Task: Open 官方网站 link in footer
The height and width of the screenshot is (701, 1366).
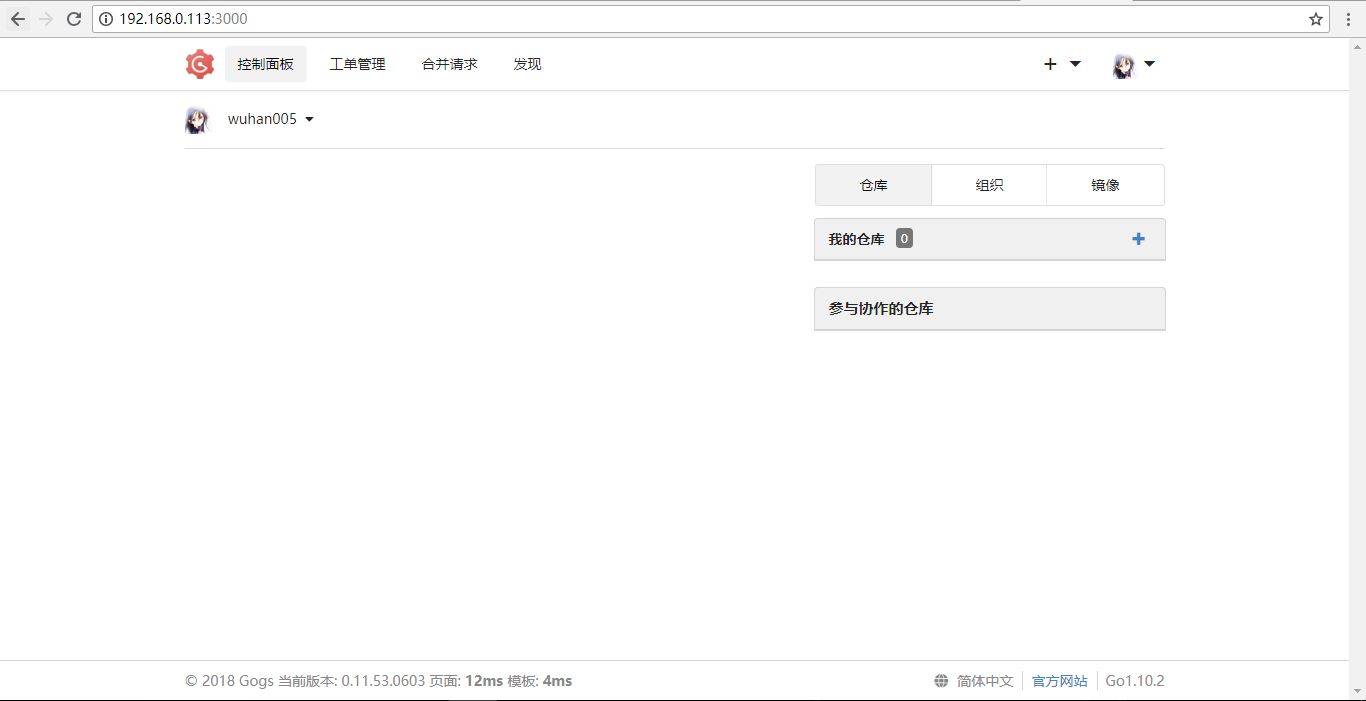Action: point(1059,681)
